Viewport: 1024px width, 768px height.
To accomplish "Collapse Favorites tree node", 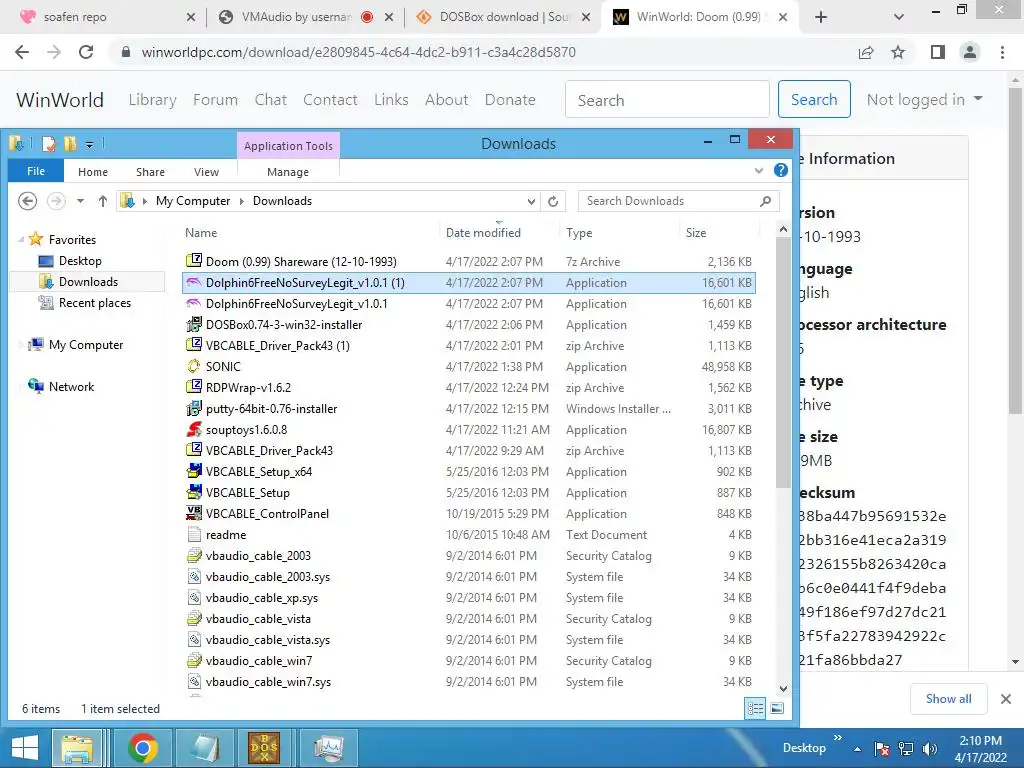I will 21,239.
